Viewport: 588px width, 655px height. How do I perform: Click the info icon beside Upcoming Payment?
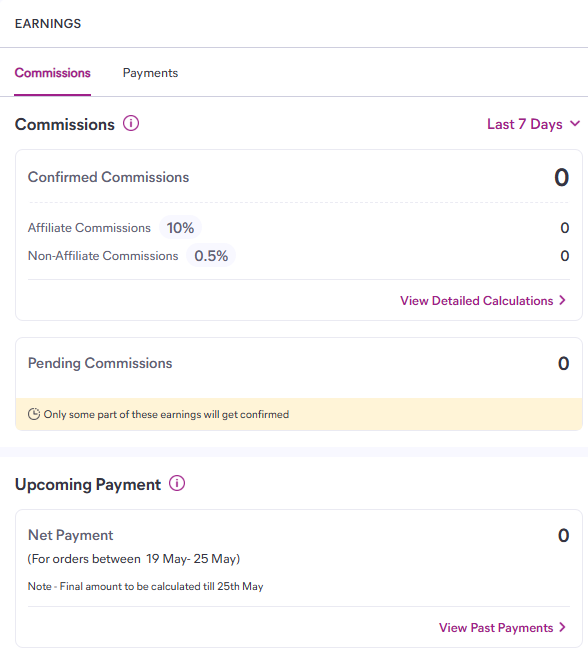pos(177,483)
